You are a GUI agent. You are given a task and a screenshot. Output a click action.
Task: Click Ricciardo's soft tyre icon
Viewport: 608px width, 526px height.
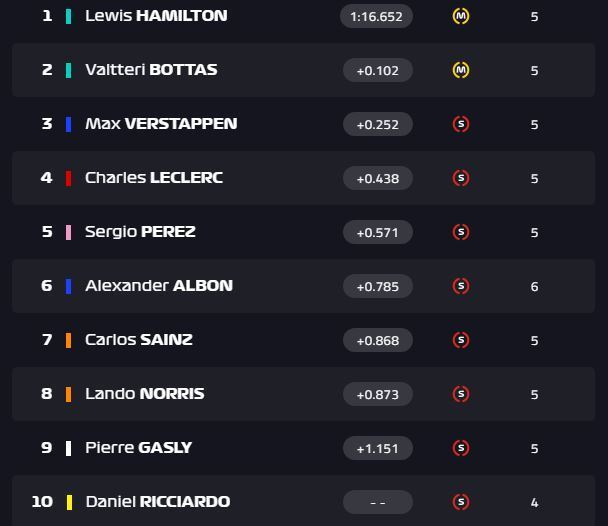pos(461,502)
